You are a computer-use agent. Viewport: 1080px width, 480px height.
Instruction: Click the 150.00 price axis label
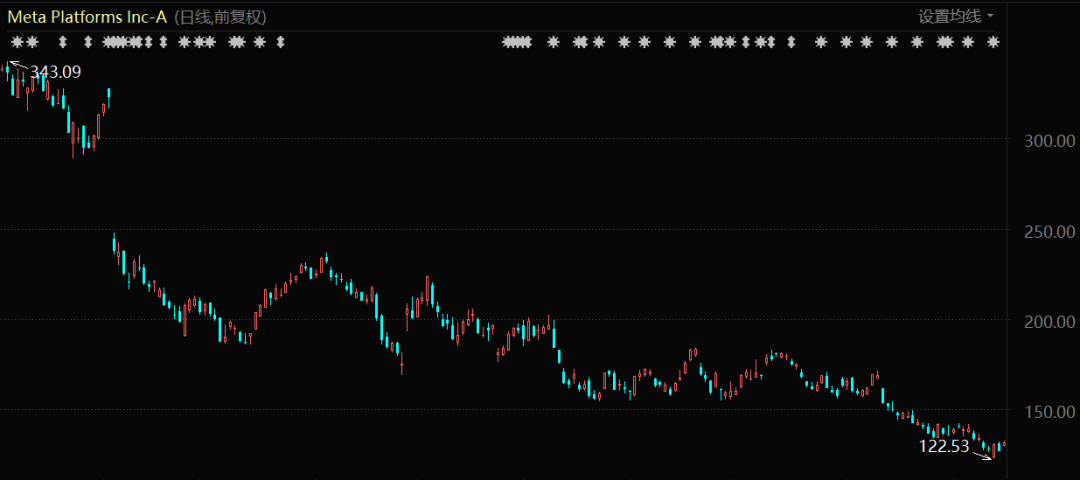point(1051,411)
